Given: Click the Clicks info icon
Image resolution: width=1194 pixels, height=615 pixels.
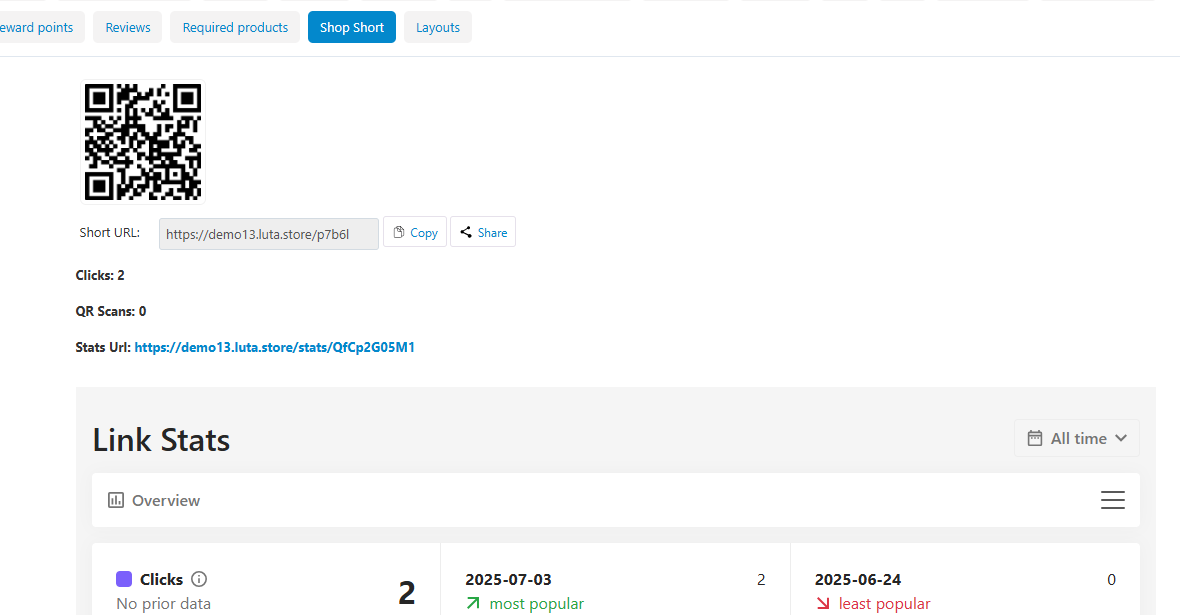Looking at the screenshot, I should click(199, 579).
